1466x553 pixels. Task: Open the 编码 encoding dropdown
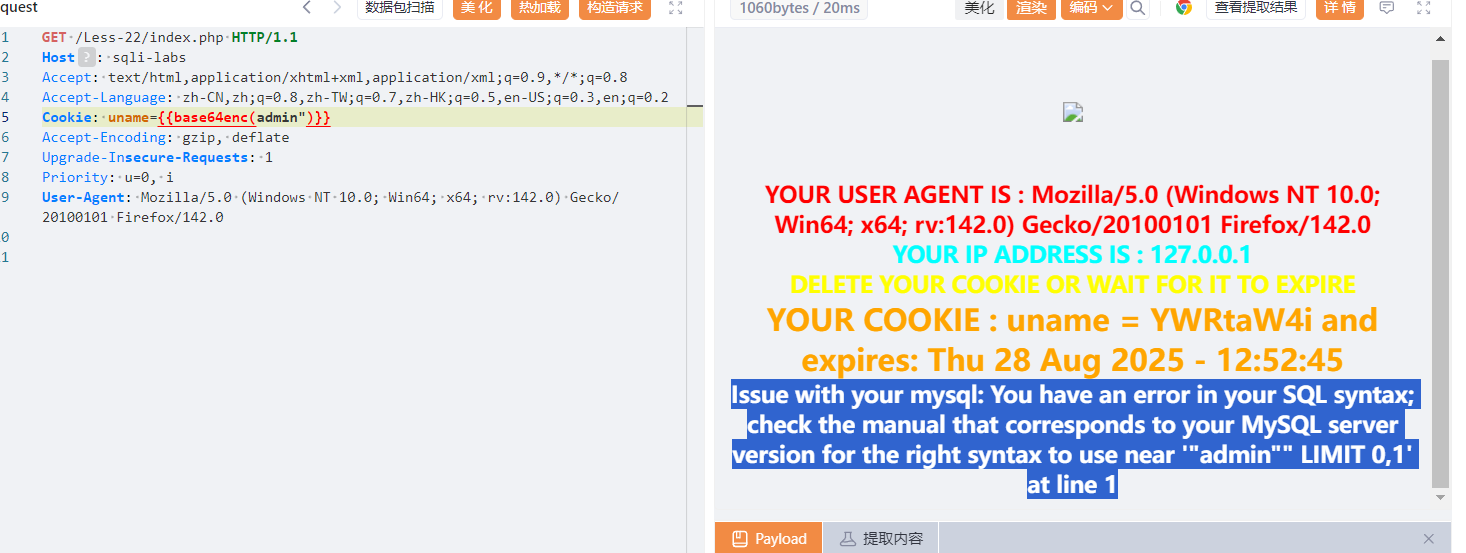pyautogui.click(x=1091, y=8)
